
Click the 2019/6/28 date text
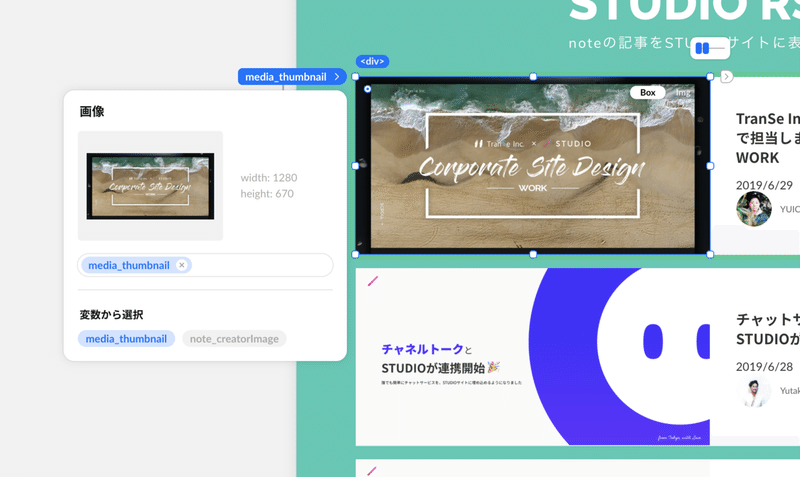(764, 366)
